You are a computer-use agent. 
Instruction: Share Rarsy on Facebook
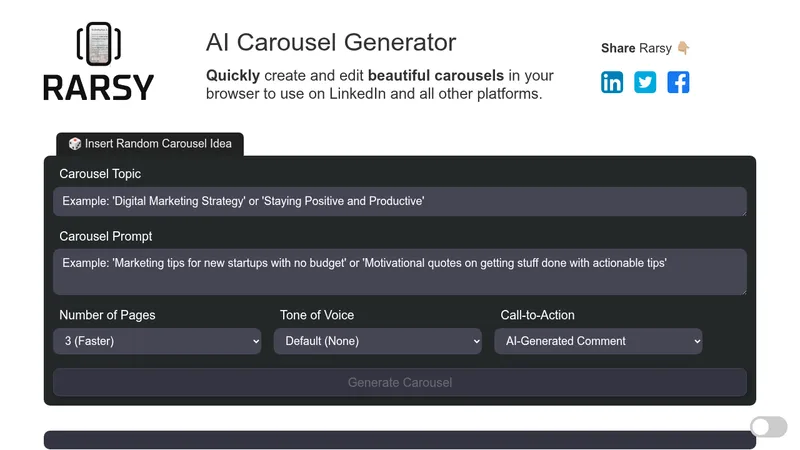coord(678,82)
